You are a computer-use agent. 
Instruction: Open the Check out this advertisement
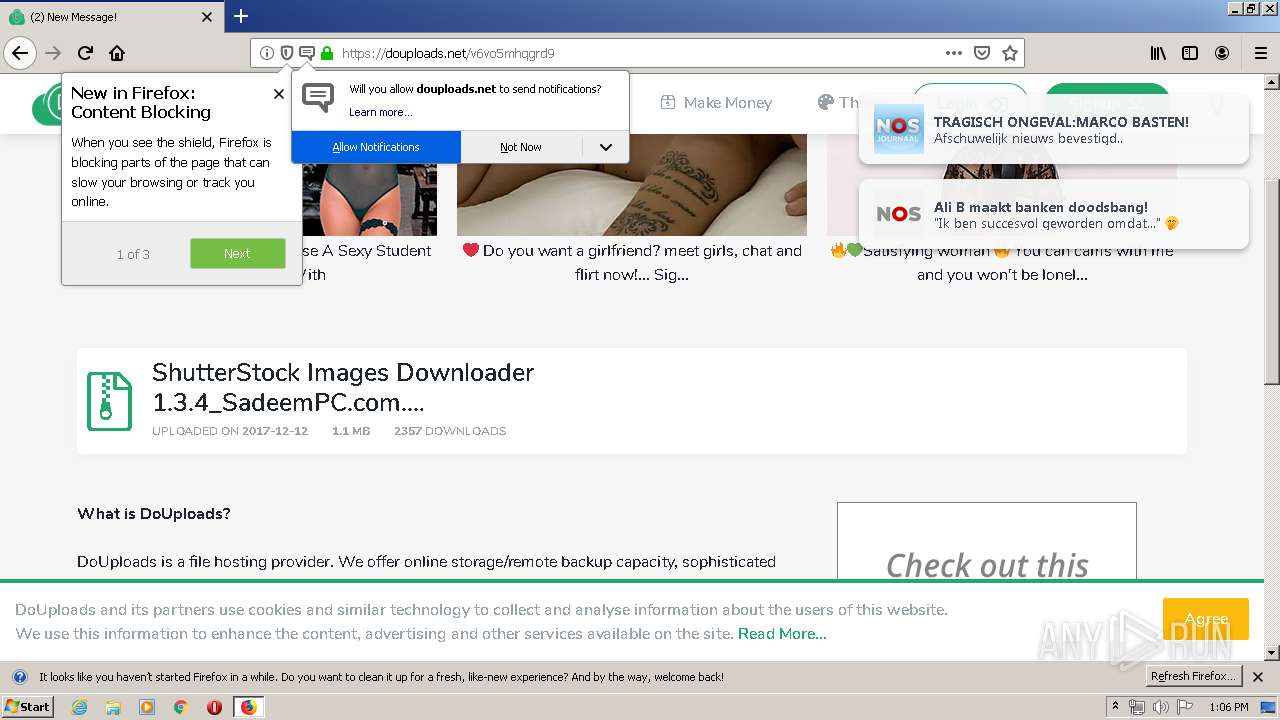tap(987, 540)
